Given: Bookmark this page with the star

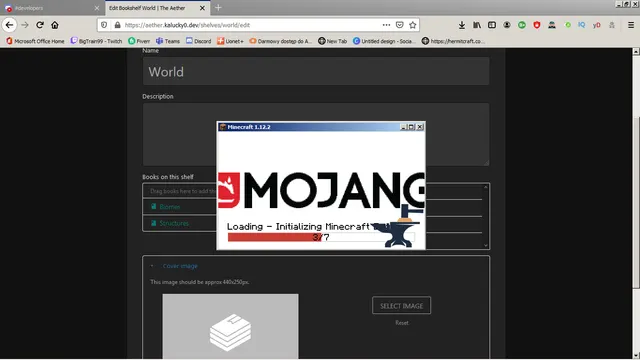Looking at the screenshot, I should pyautogui.click(x=413, y=25).
